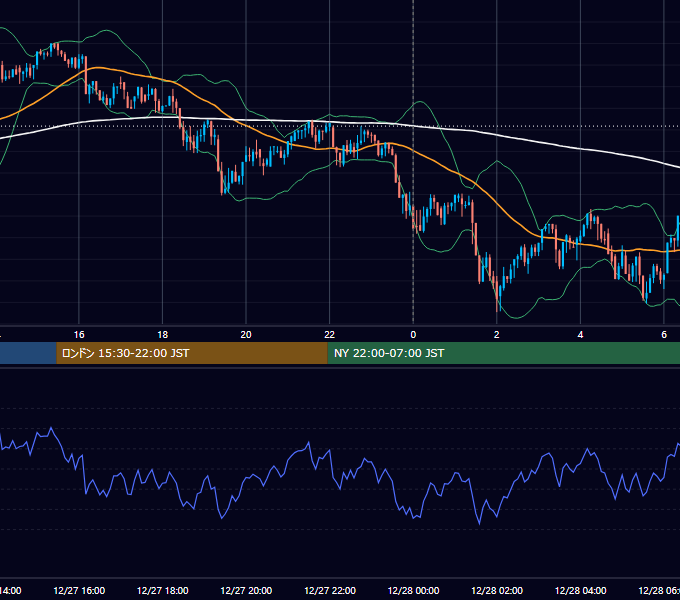Screen dimensions: 680x600
Task: Click the 12/28 02:00 date label
Action: pyautogui.click(x=497, y=591)
